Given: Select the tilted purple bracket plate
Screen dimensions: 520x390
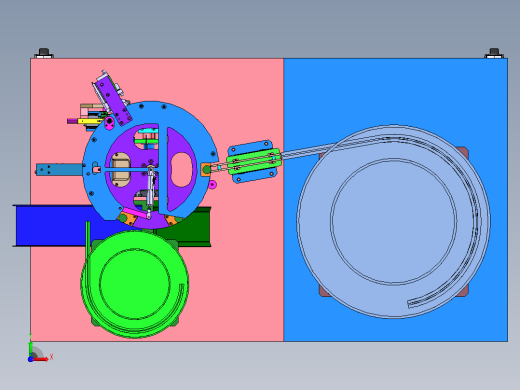Looking at the screenshot, I should pyautogui.click(x=114, y=100).
